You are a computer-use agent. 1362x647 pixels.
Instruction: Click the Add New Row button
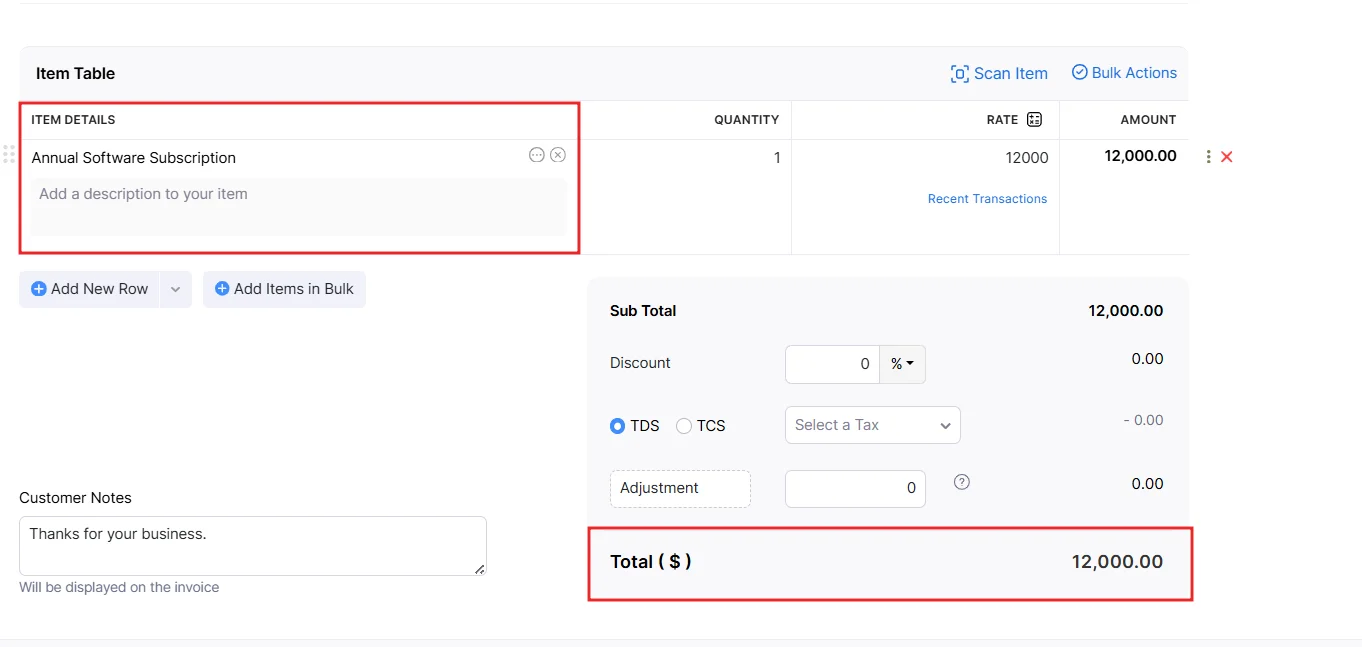(x=90, y=289)
